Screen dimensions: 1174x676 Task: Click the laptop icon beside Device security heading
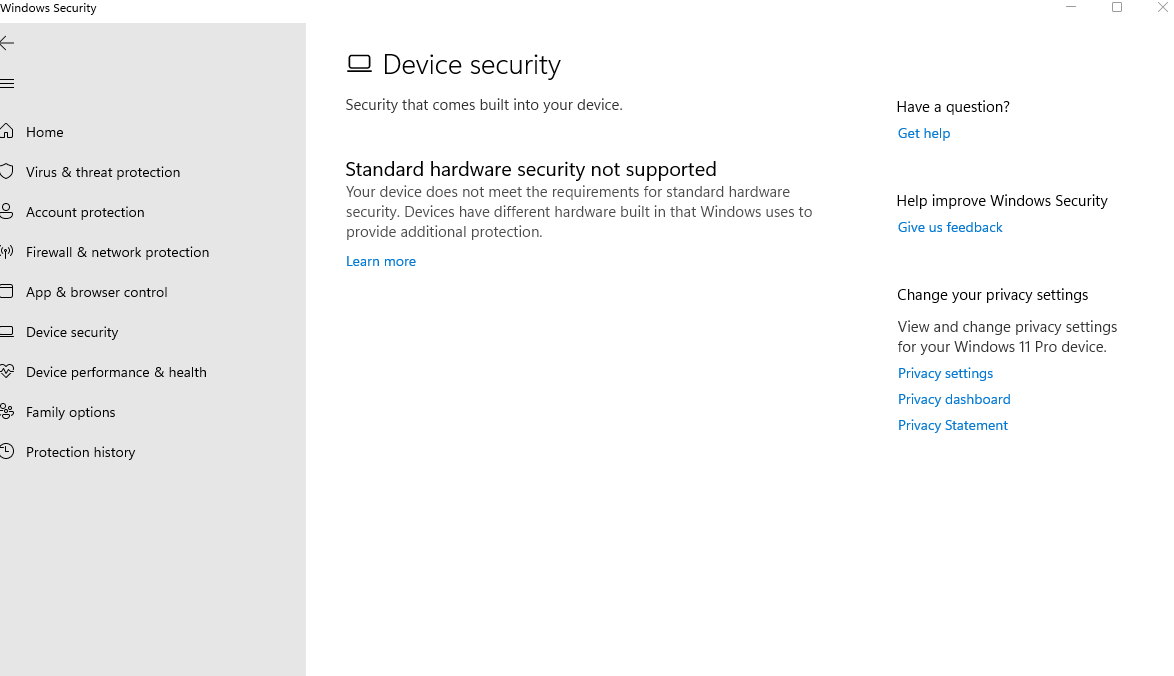(x=359, y=64)
